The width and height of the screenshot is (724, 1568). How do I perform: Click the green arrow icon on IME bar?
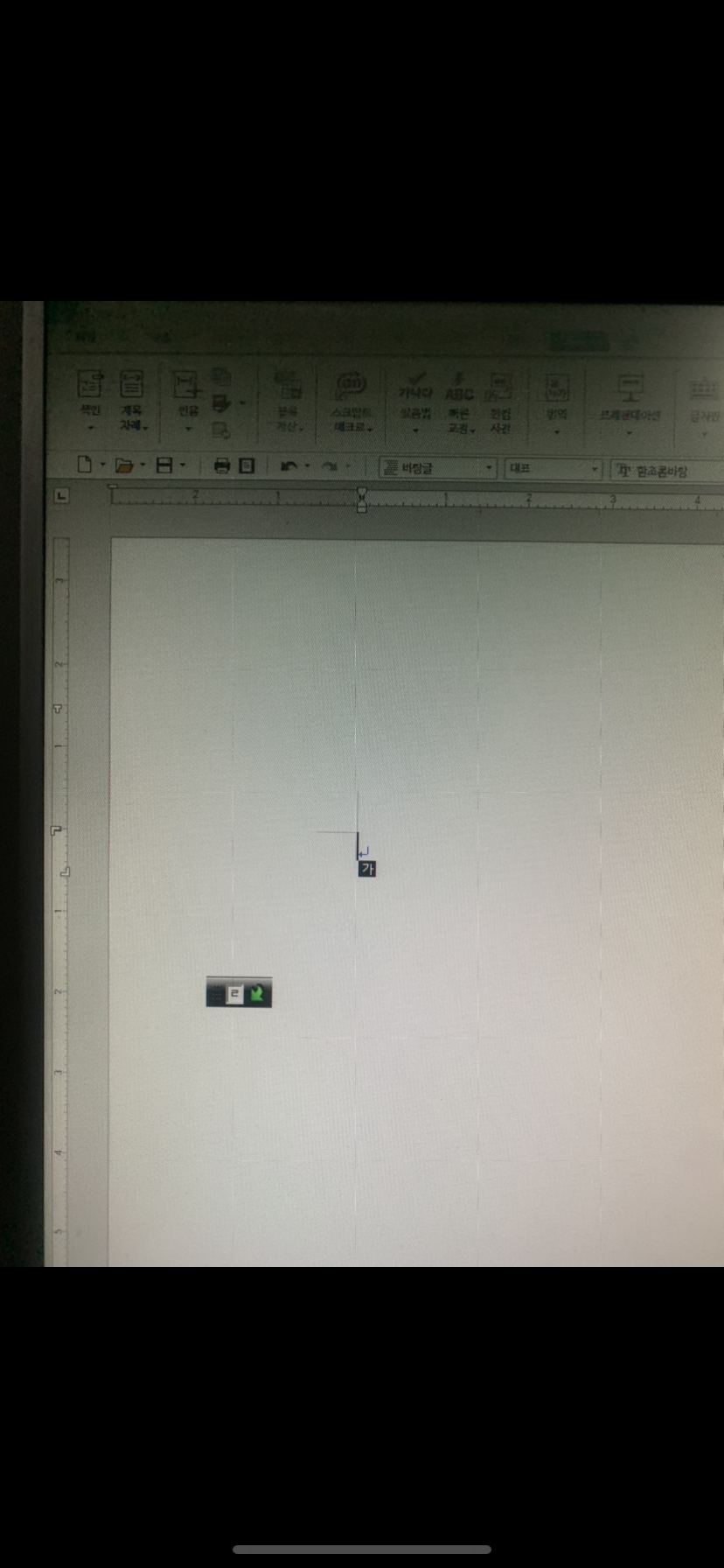pyautogui.click(x=257, y=994)
